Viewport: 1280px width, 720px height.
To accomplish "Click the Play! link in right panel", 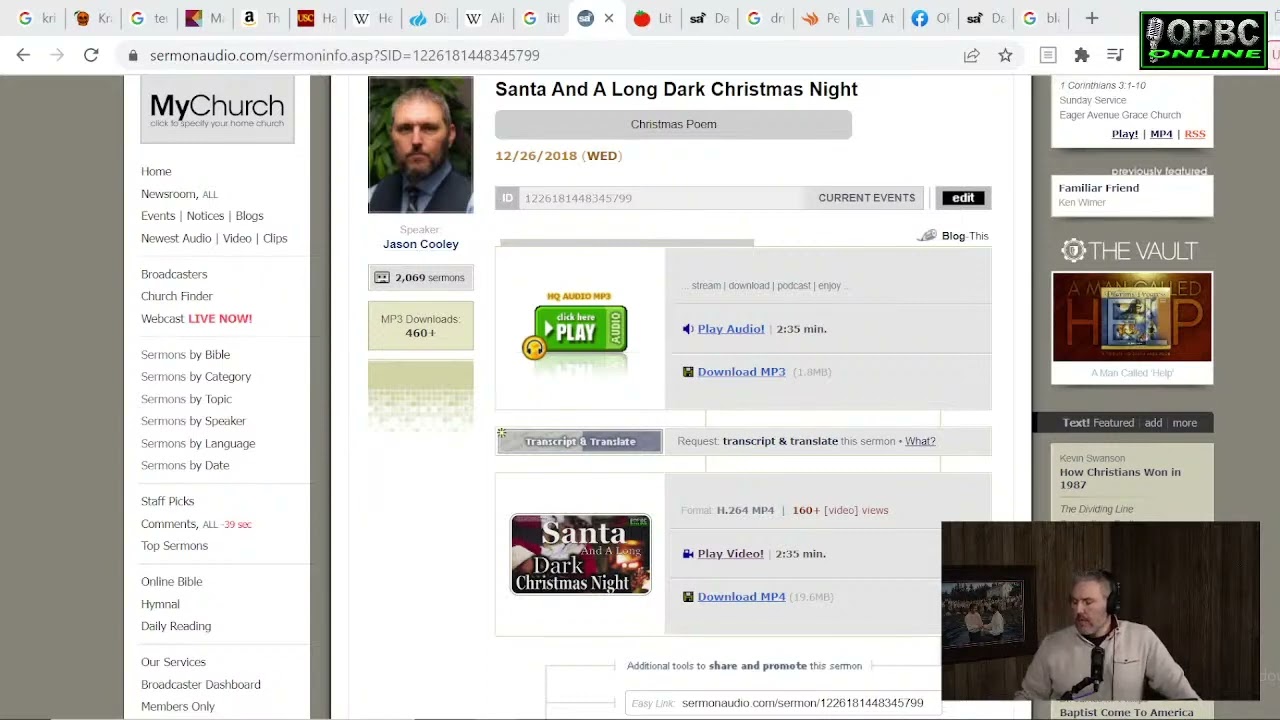I will [x=1125, y=134].
